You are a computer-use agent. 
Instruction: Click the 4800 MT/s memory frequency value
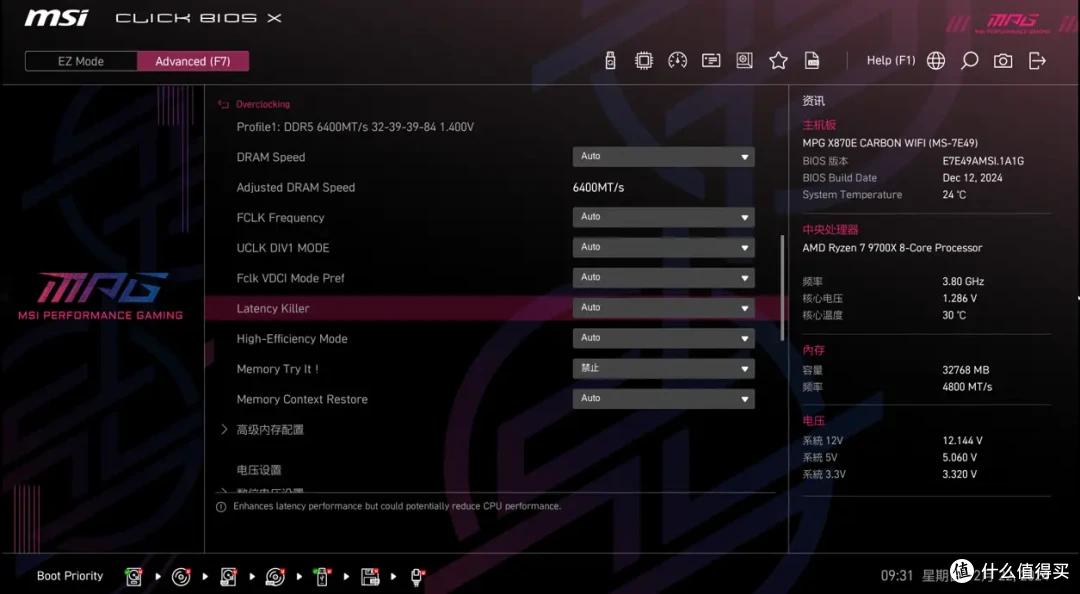coord(967,387)
